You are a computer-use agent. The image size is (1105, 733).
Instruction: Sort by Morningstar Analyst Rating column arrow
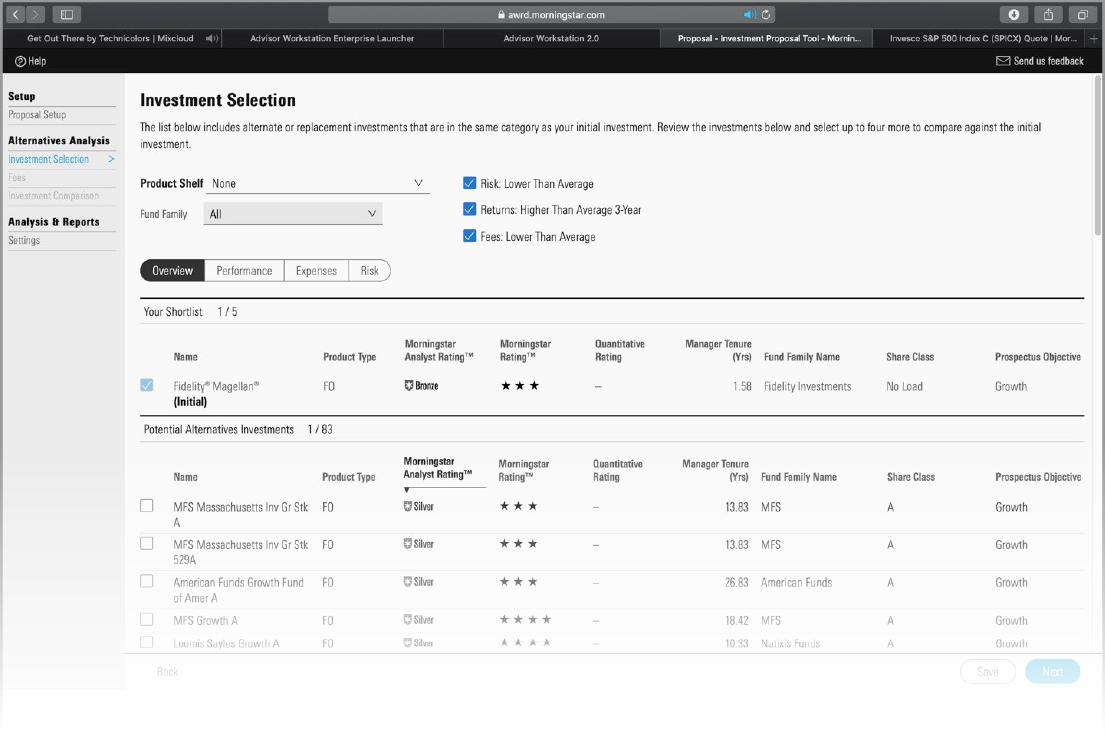click(407, 490)
